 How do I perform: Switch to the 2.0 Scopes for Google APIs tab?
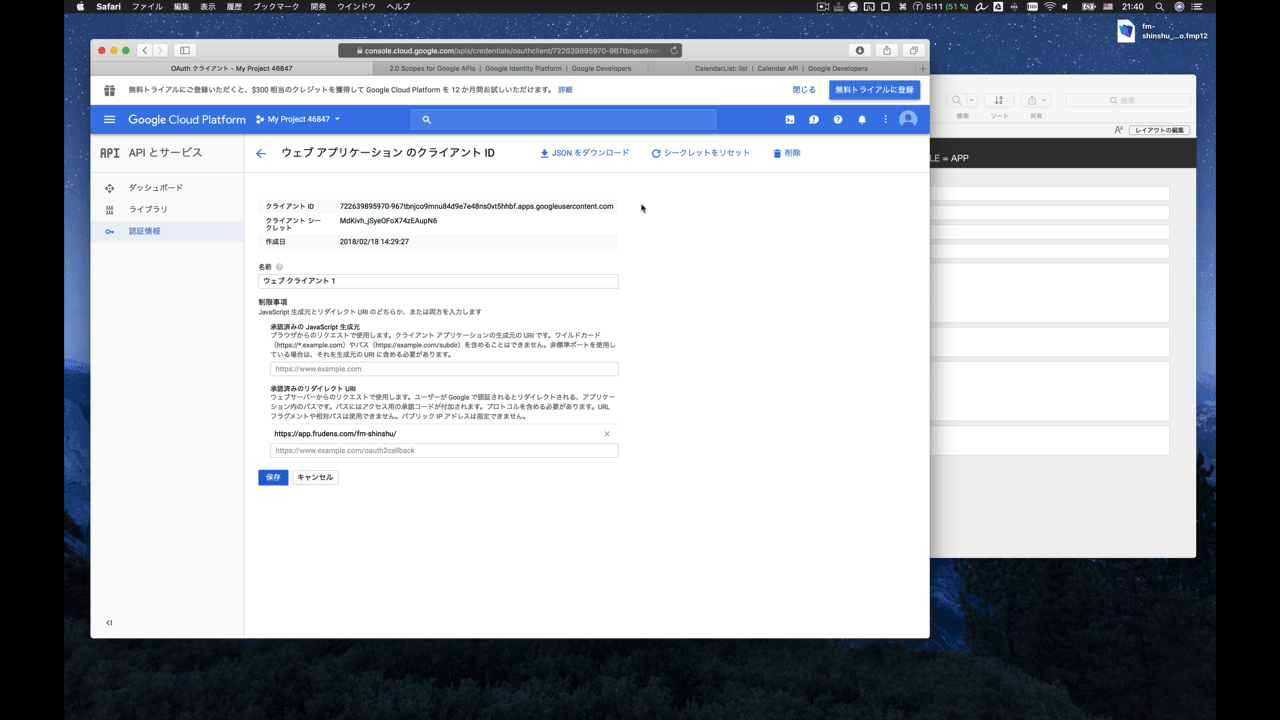click(x=510, y=69)
